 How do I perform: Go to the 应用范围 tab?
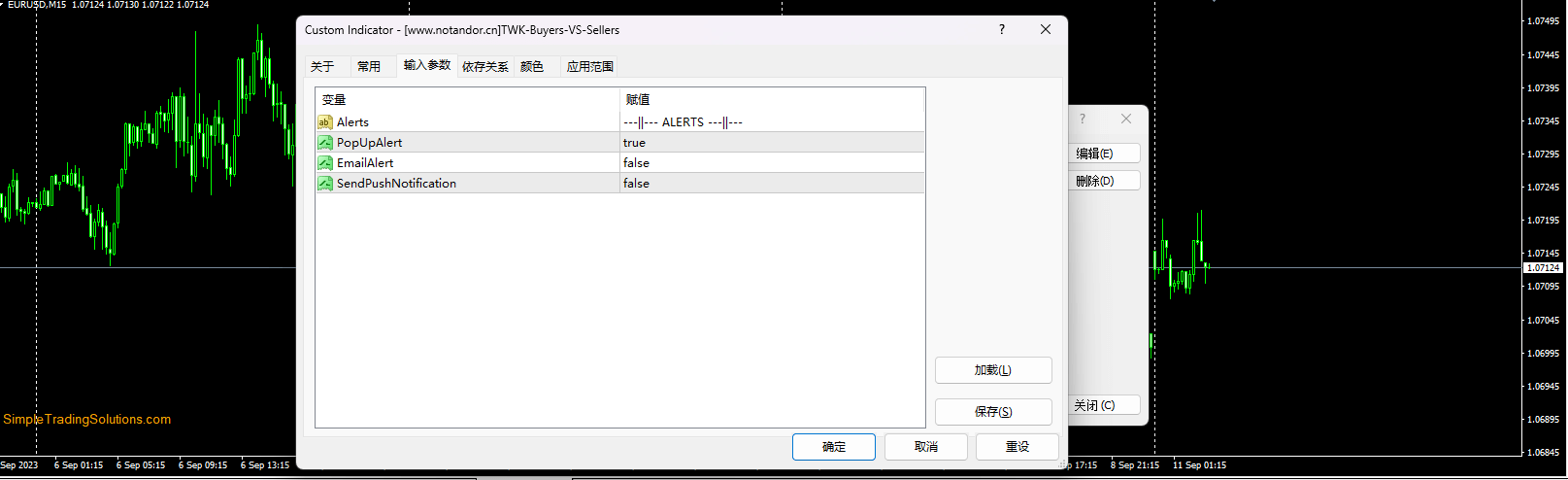[x=589, y=67]
